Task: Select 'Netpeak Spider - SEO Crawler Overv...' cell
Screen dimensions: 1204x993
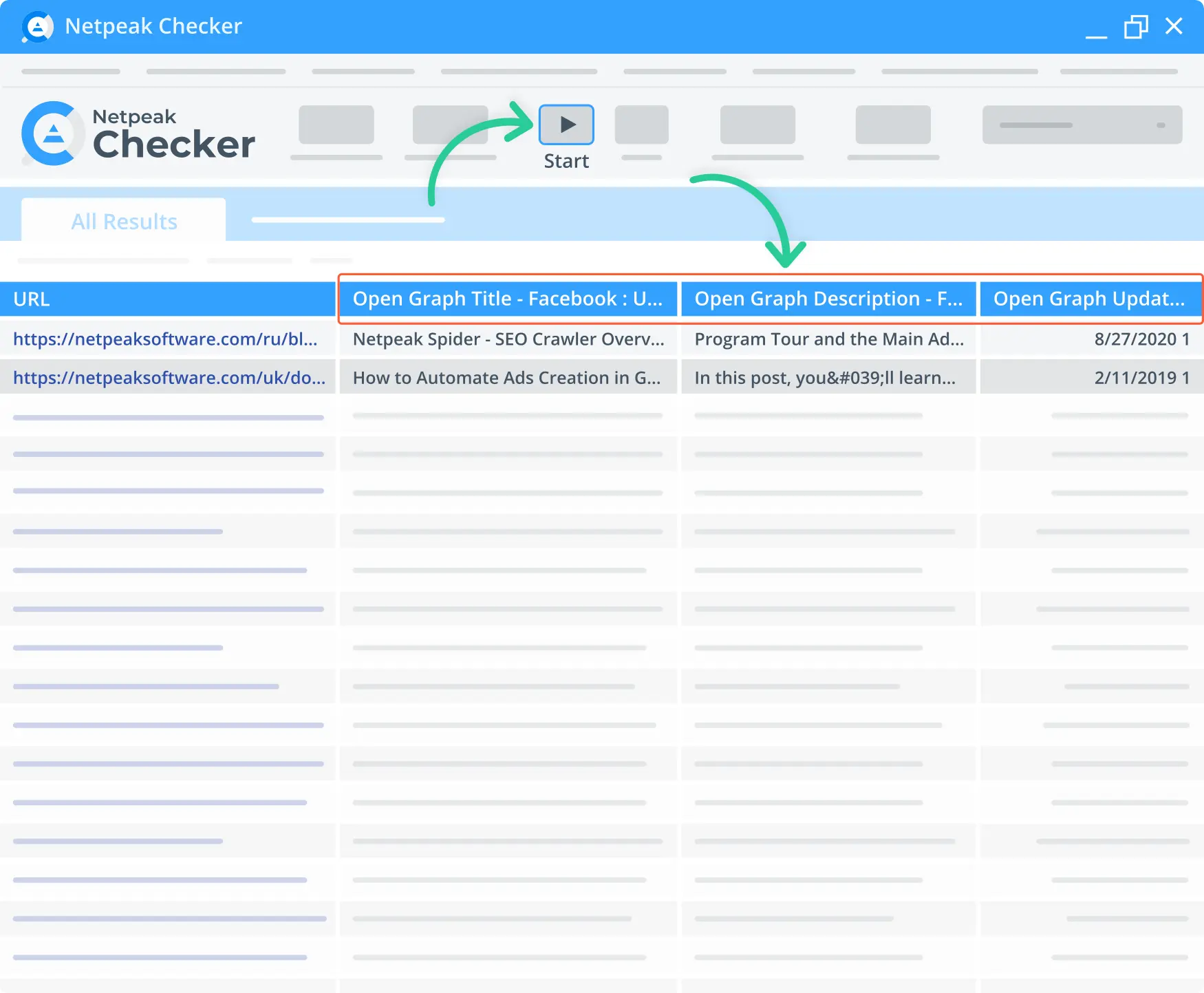Action: [x=508, y=339]
